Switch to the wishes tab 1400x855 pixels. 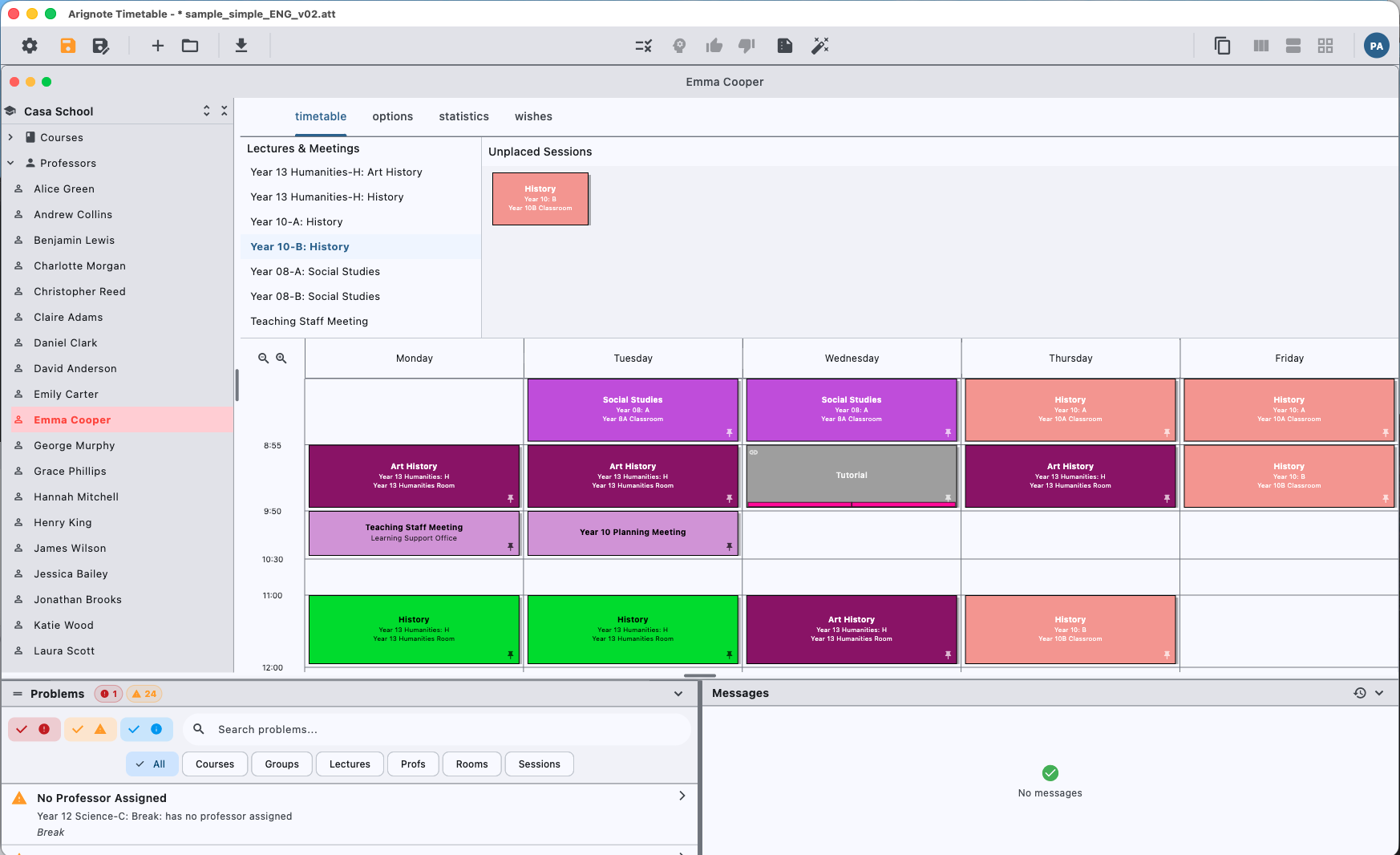533,116
